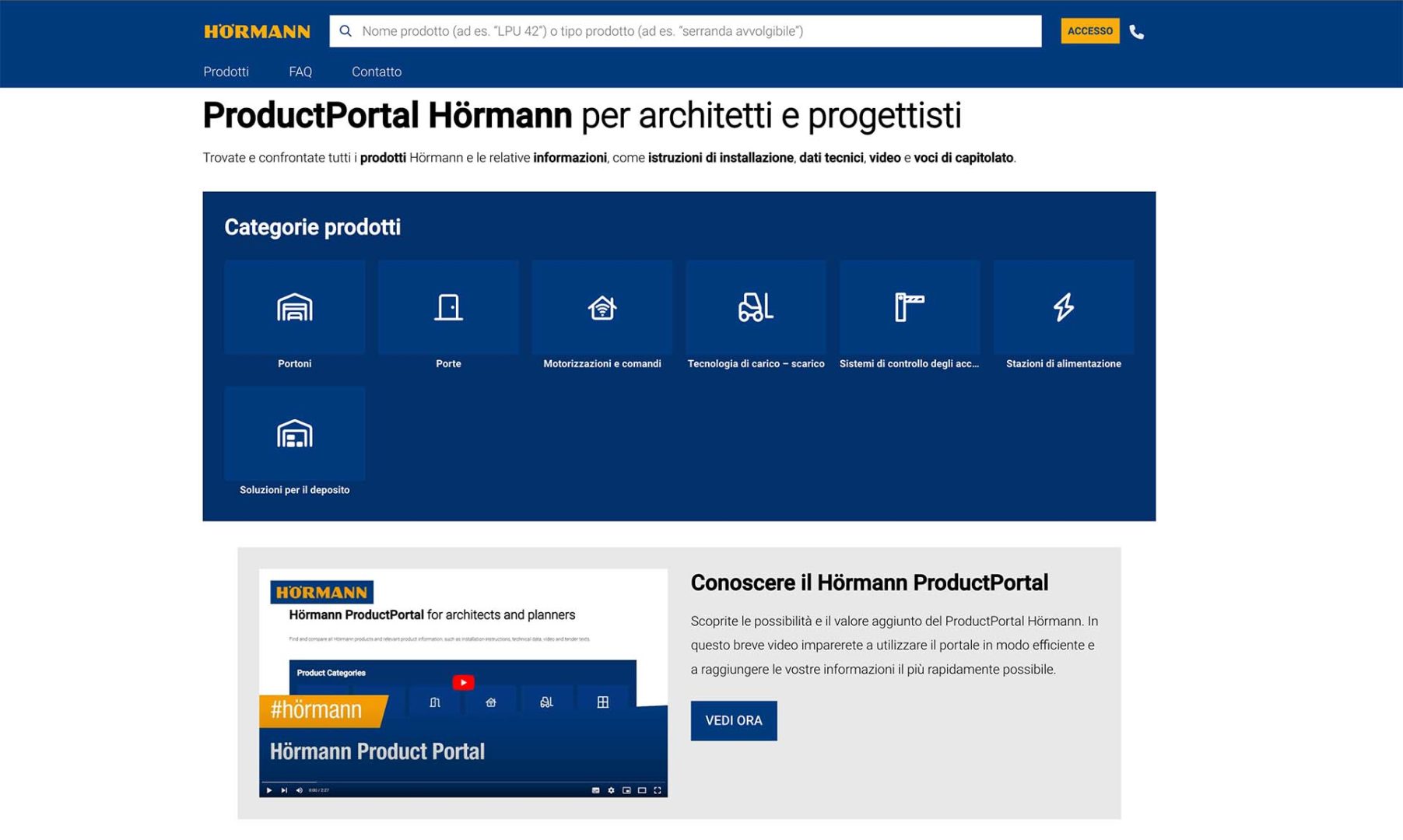This screenshot has width=1403, height=840.
Task: Click the Stazioni di alimentazione label
Action: tap(1064, 363)
